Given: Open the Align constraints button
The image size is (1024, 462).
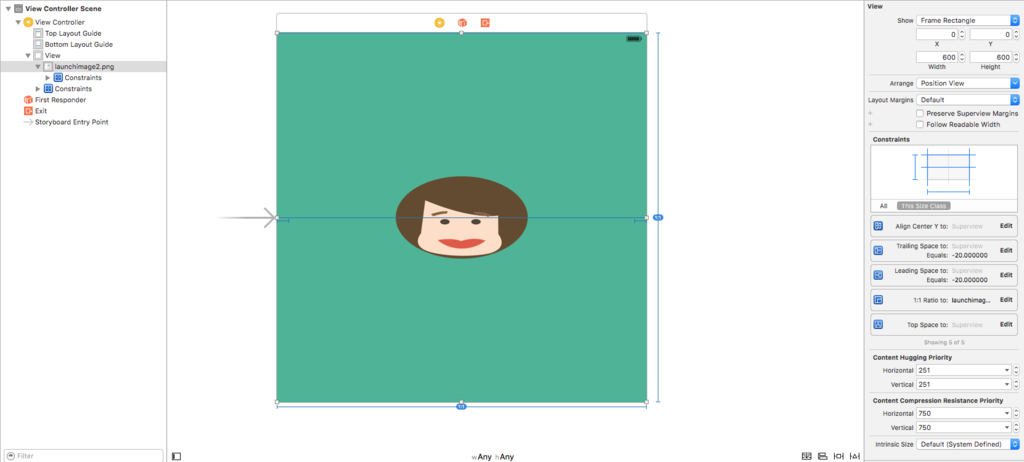Looking at the screenshot, I should pyautogui.click(x=823, y=456).
